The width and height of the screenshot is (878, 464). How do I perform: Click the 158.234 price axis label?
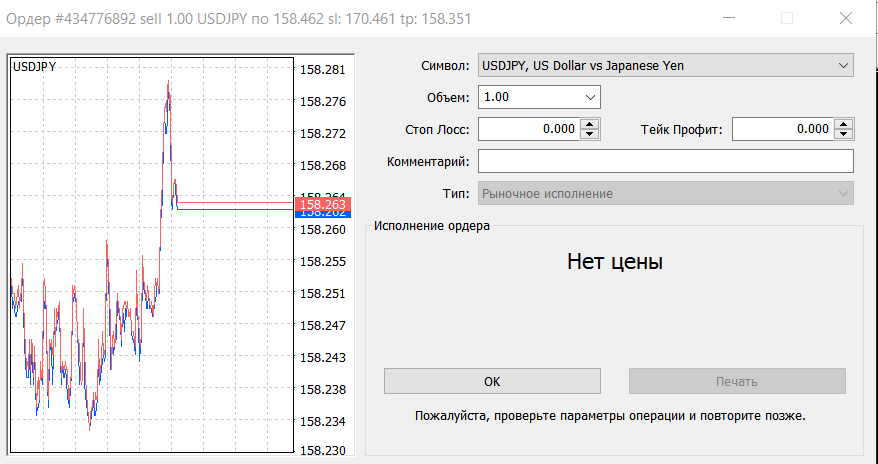[x=323, y=421]
